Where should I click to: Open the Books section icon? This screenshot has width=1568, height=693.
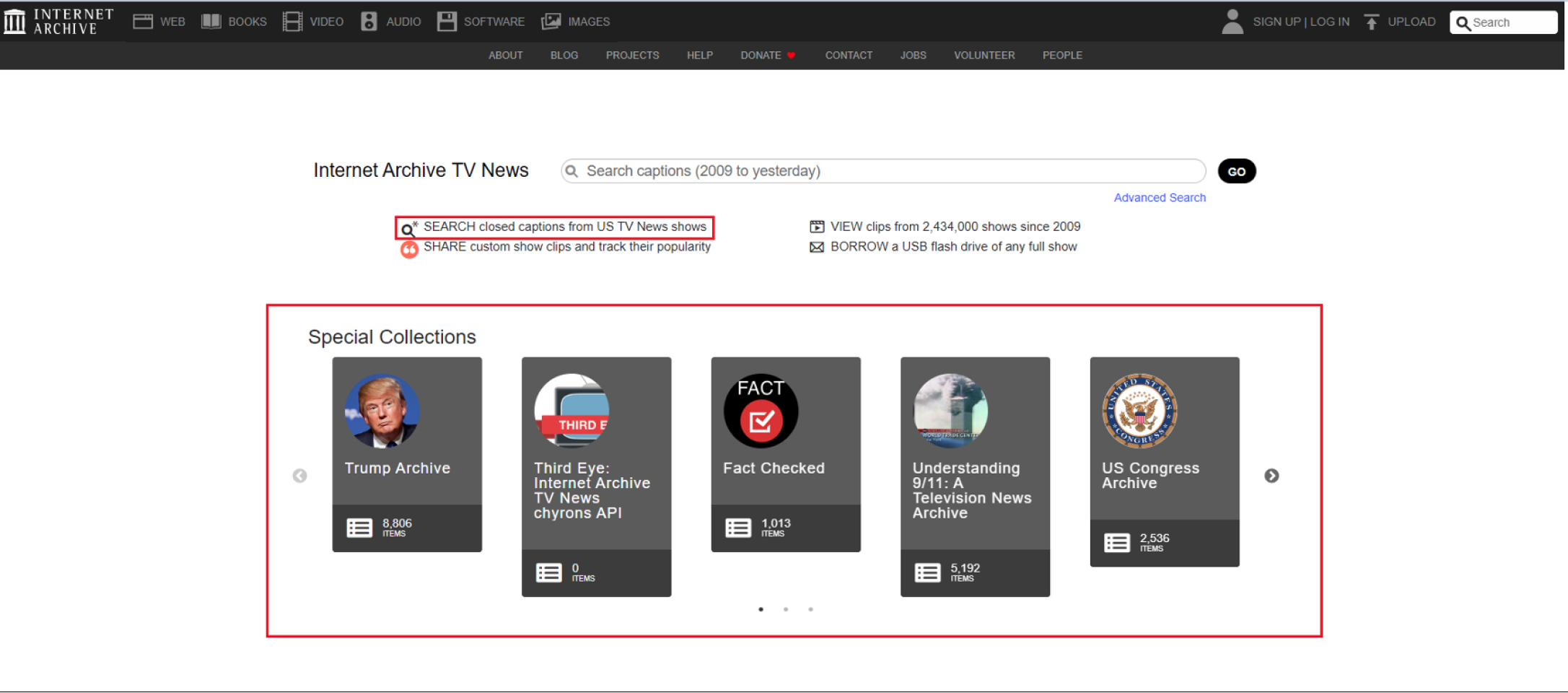211,22
